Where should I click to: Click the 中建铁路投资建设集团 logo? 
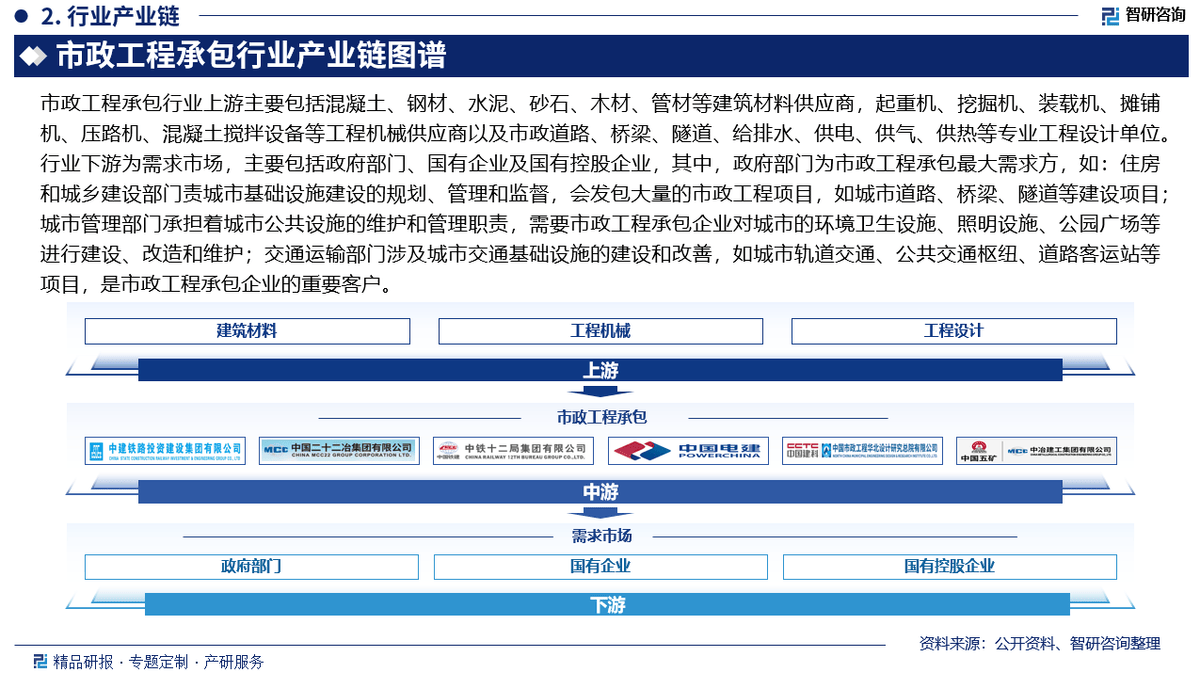click(165, 451)
